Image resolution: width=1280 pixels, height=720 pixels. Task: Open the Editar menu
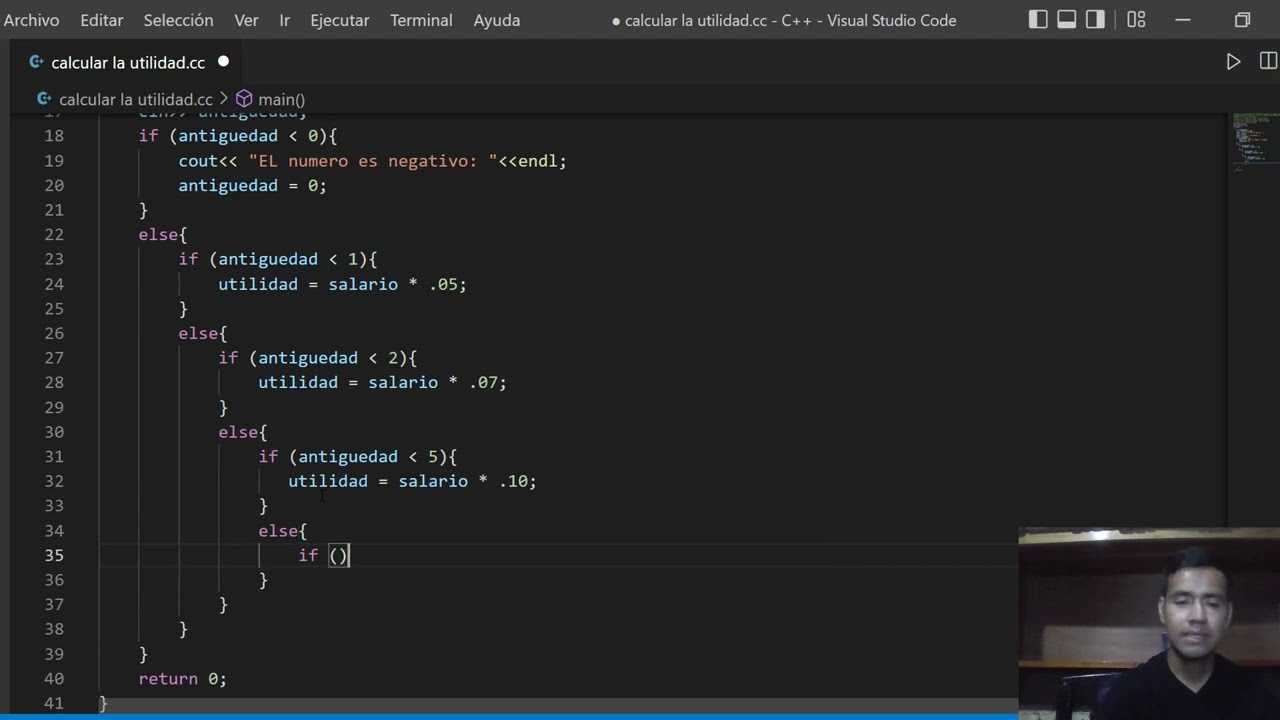pos(101,20)
